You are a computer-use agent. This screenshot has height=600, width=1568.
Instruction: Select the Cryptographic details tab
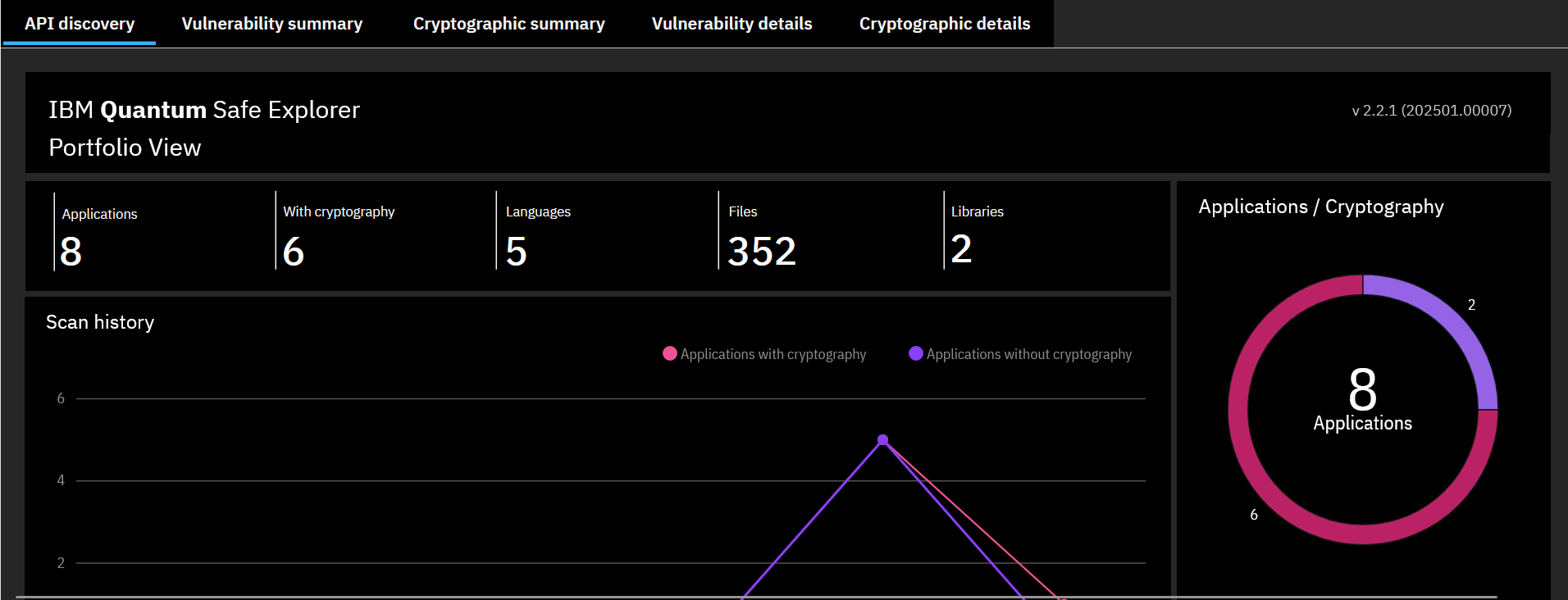(x=944, y=24)
